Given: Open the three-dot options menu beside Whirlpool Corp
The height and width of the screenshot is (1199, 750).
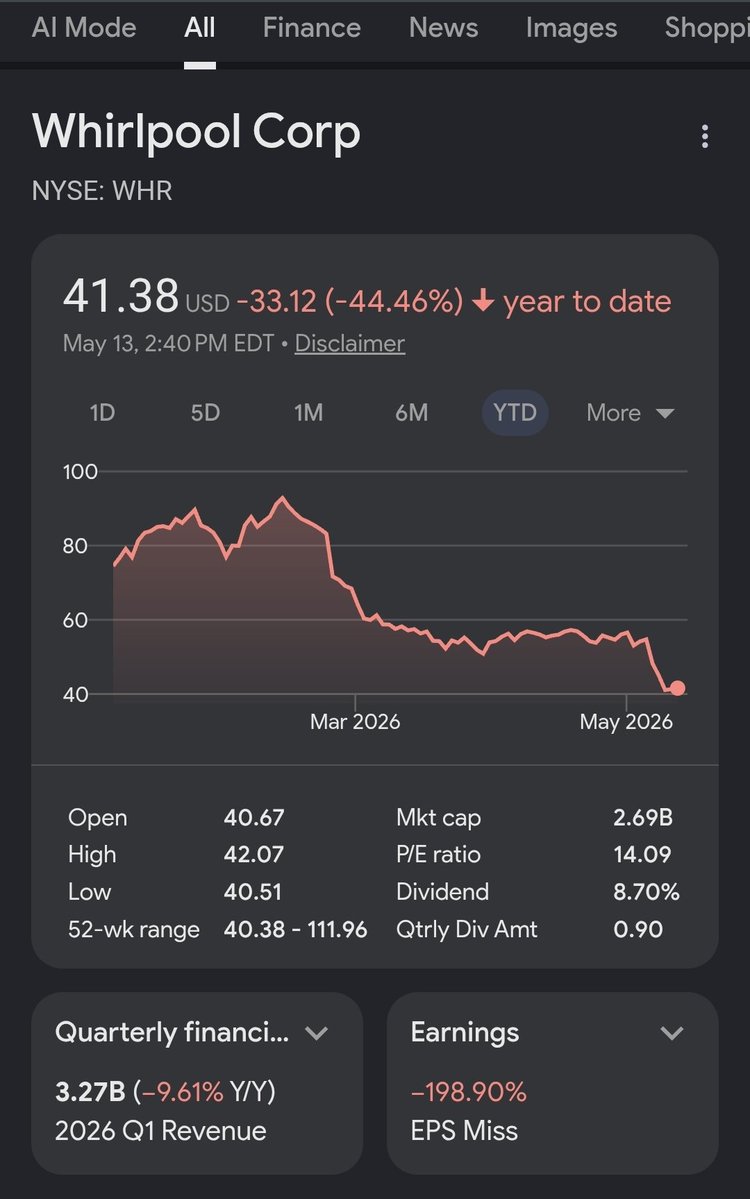Looking at the screenshot, I should pos(704,137).
